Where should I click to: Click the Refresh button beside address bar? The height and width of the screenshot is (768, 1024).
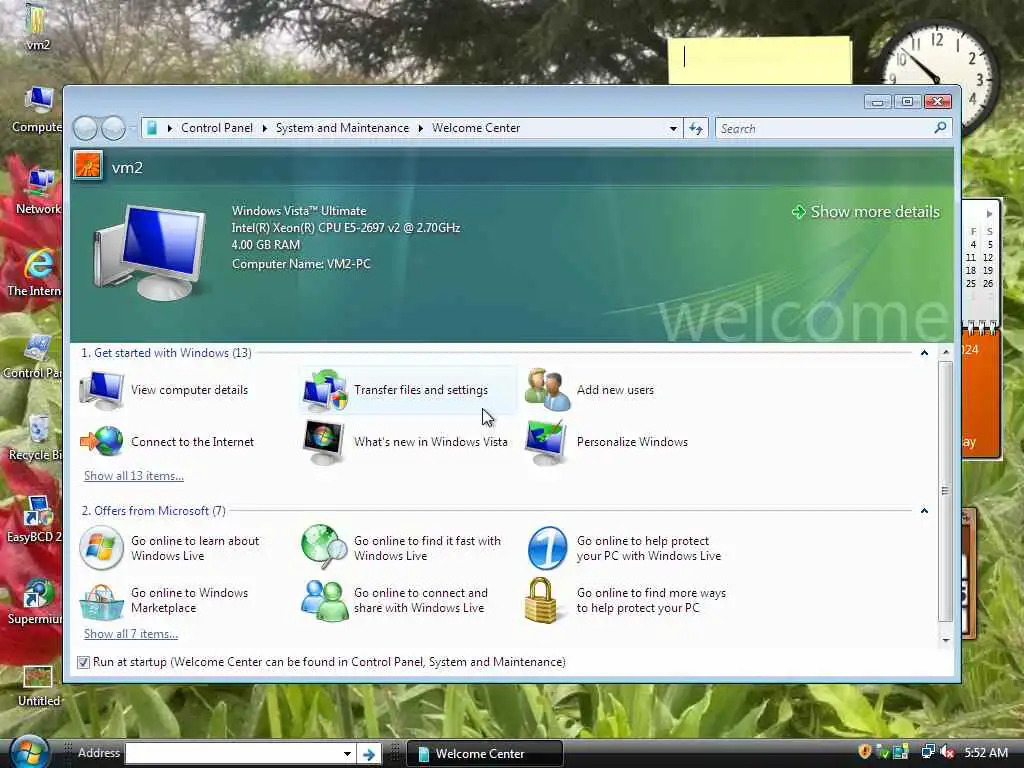(696, 129)
